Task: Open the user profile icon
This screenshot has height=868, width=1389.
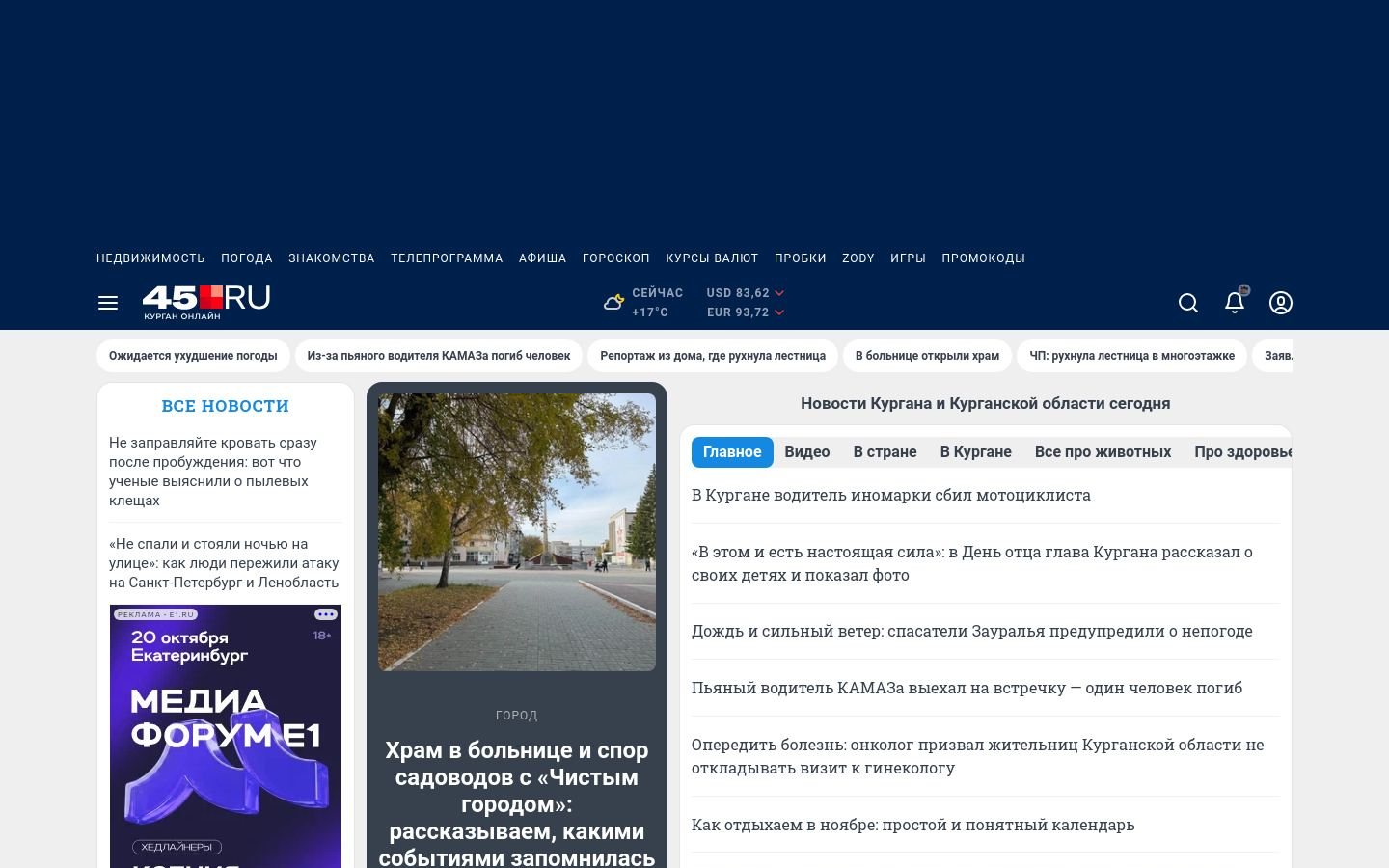Action: (1281, 303)
